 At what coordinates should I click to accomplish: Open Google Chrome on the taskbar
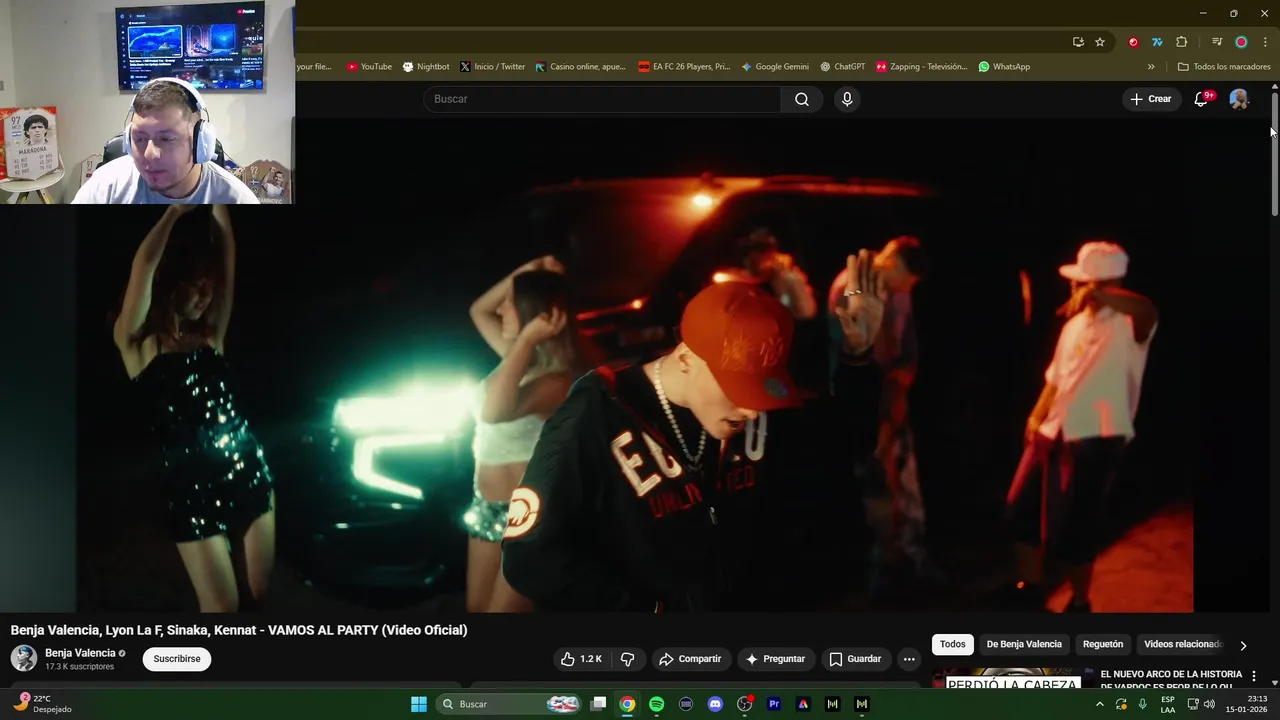pos(627,704)
